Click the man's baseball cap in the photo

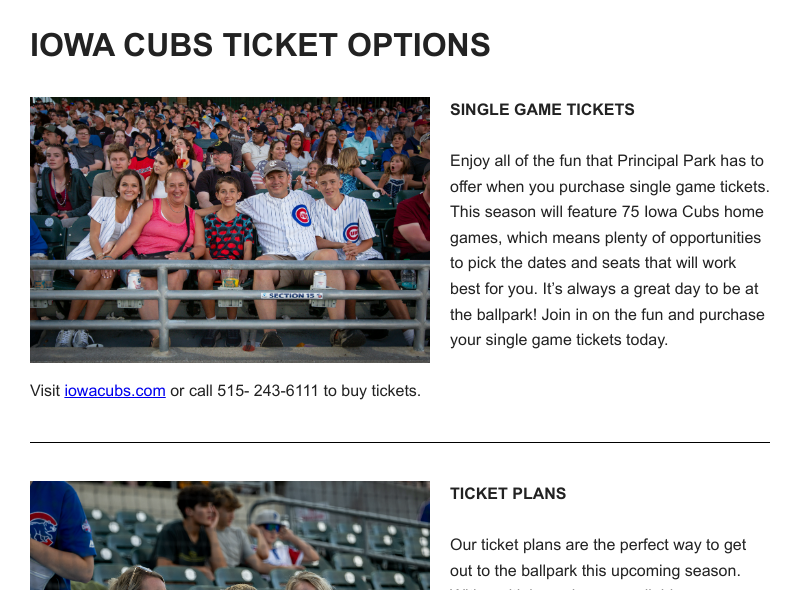point(276,168)
